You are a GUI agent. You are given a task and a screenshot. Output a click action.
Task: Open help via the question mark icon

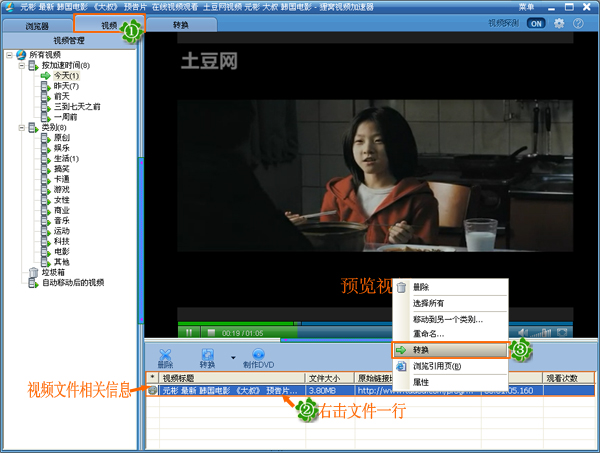578,23
